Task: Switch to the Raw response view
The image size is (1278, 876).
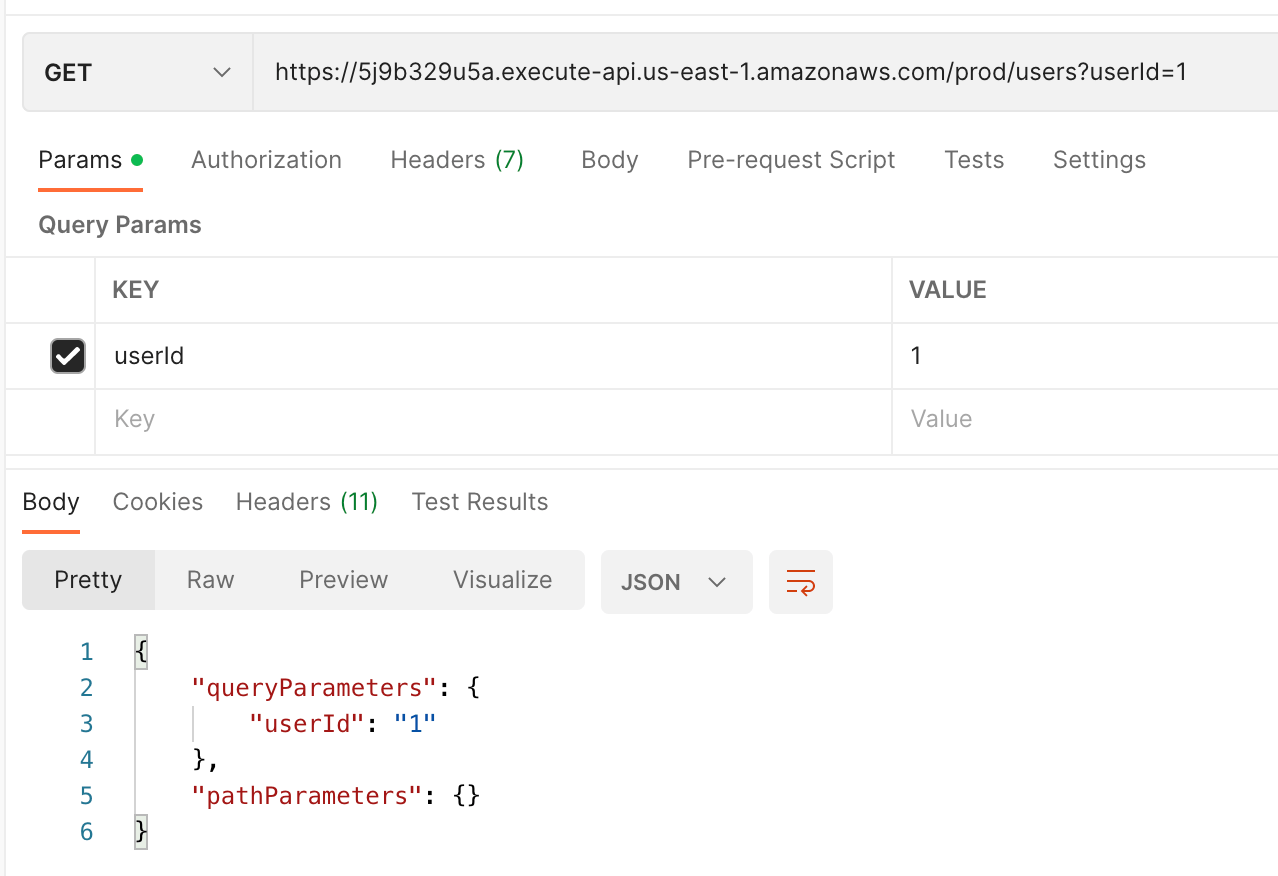Action: click(x=209, y=580)
